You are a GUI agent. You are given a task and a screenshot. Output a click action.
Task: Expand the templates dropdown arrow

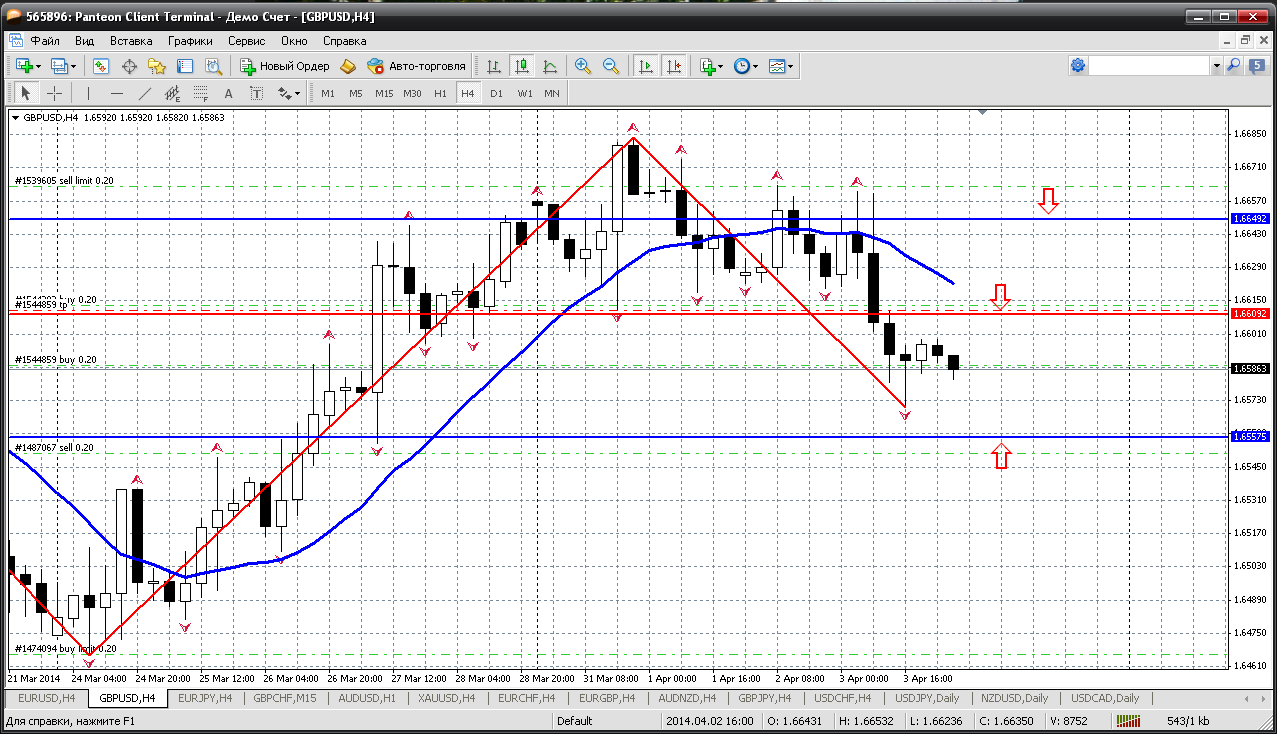pos(790,66)
